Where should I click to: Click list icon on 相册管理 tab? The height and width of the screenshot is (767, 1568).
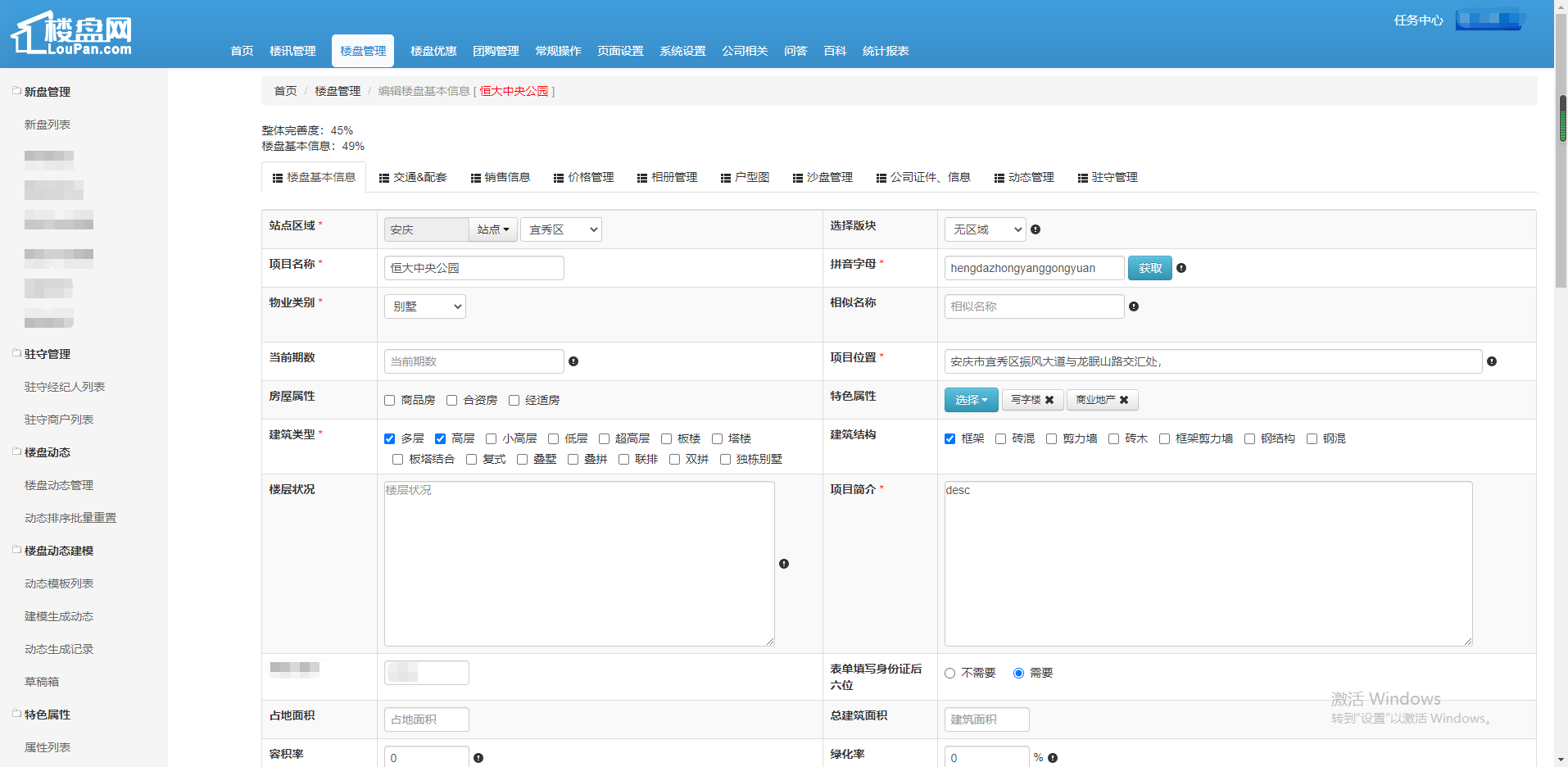pos(642,178)
